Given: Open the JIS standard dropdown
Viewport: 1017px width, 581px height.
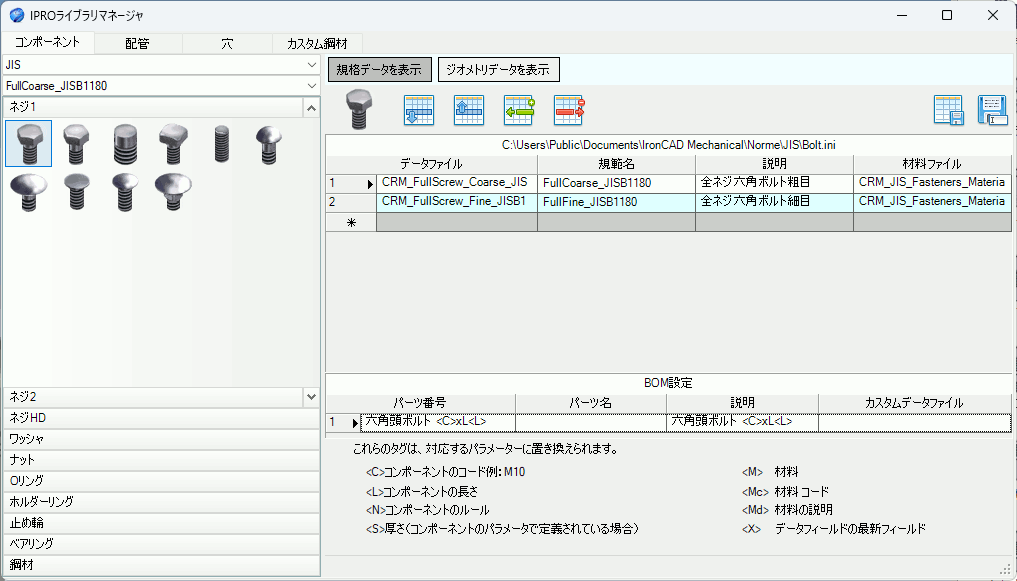Looking at the screenshot, I should click(x=311, y=65).
